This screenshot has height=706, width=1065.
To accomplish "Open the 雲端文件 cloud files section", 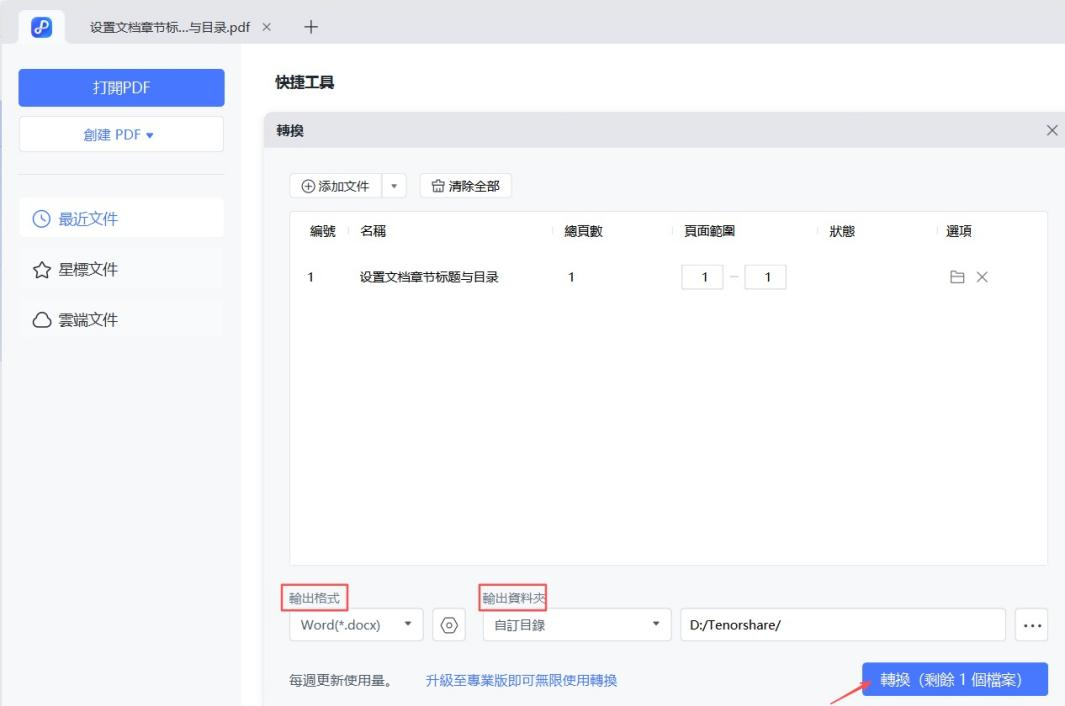I will (65, 319).
